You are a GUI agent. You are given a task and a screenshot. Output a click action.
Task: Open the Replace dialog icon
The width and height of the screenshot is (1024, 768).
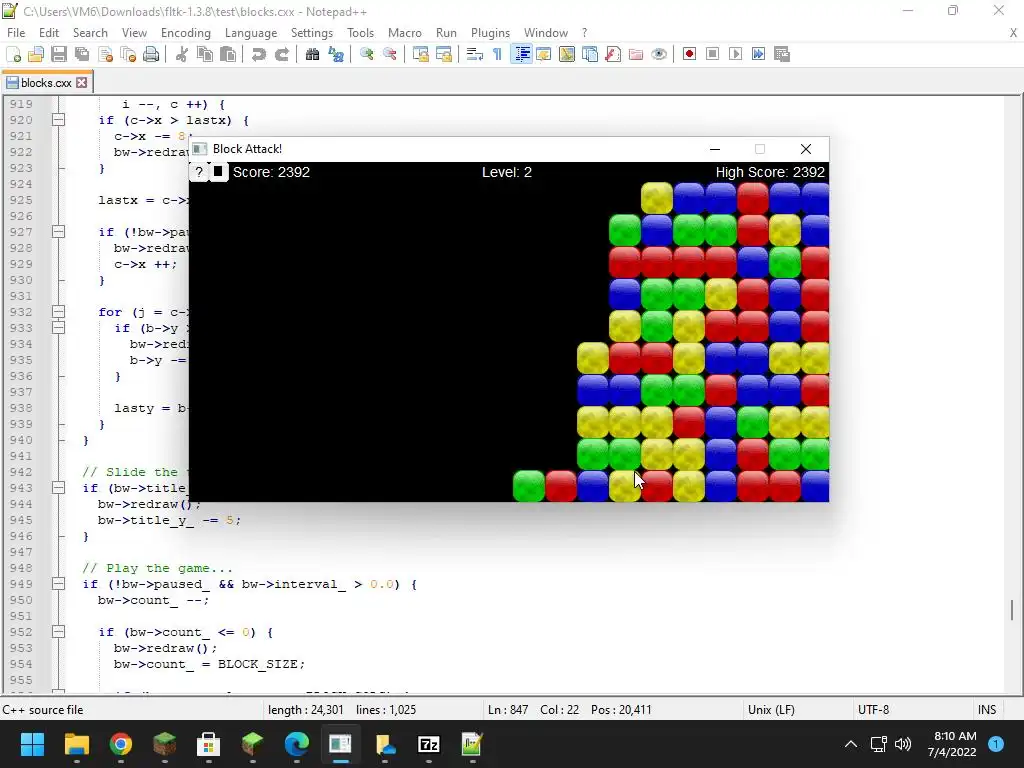click(336, 54)
